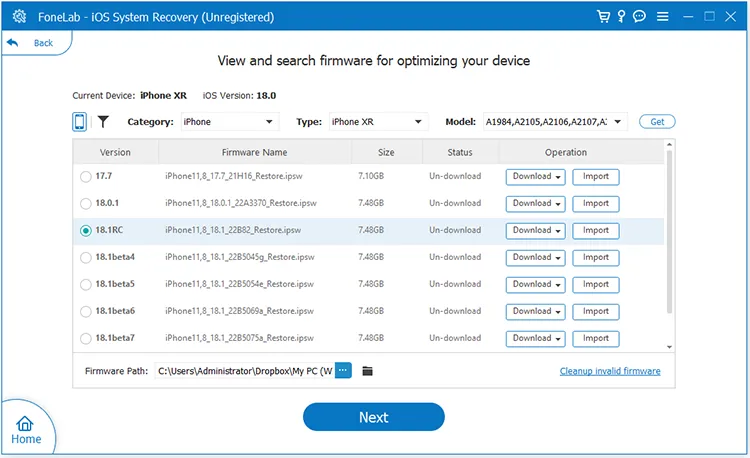Select the 18.1beta6 firmware radio button
Viewport: 750px width, 458px height.
(x=86, y=312)
